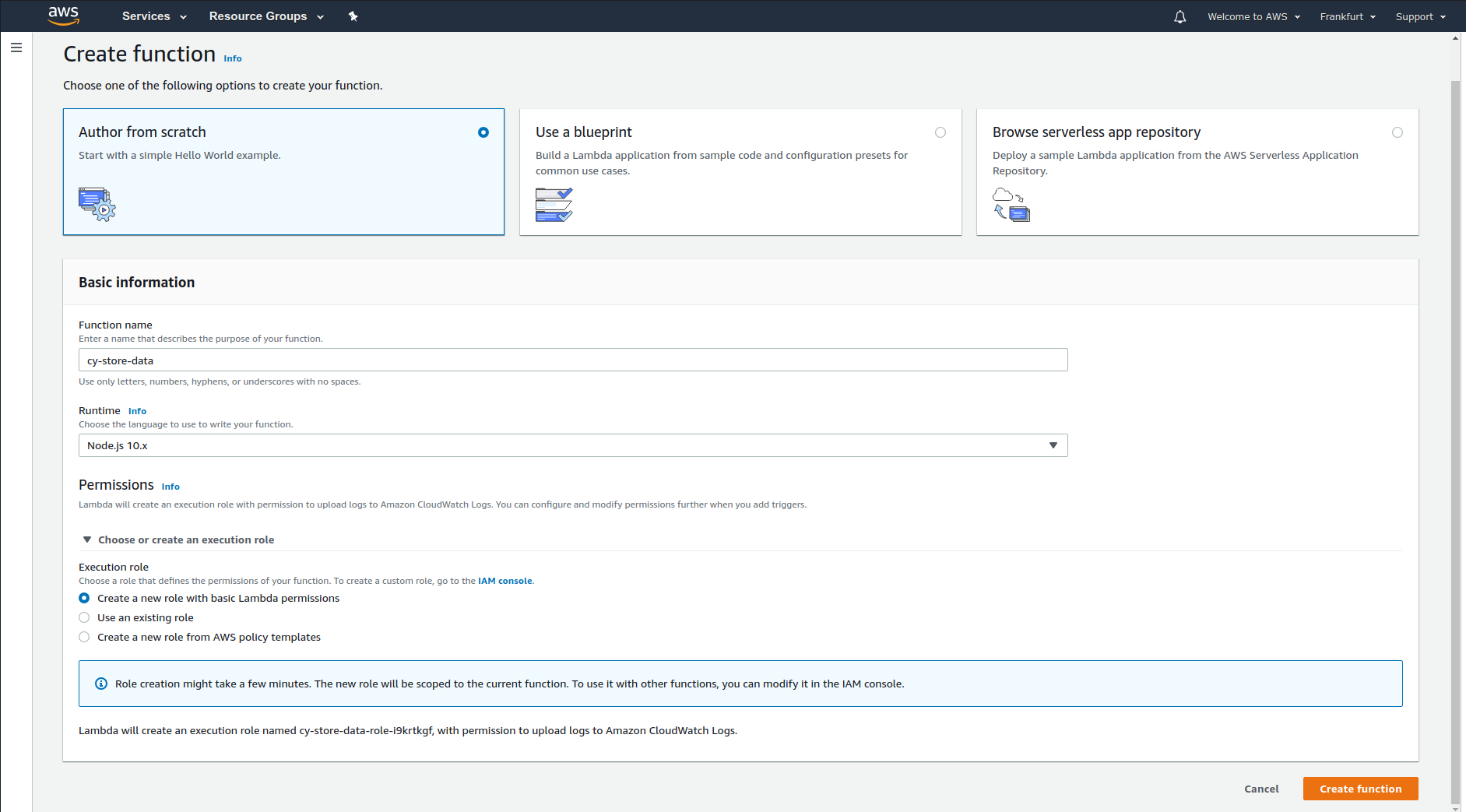Click the Author from scratch card title
This screenshot has height=812, width=1466.
(142, 132)
